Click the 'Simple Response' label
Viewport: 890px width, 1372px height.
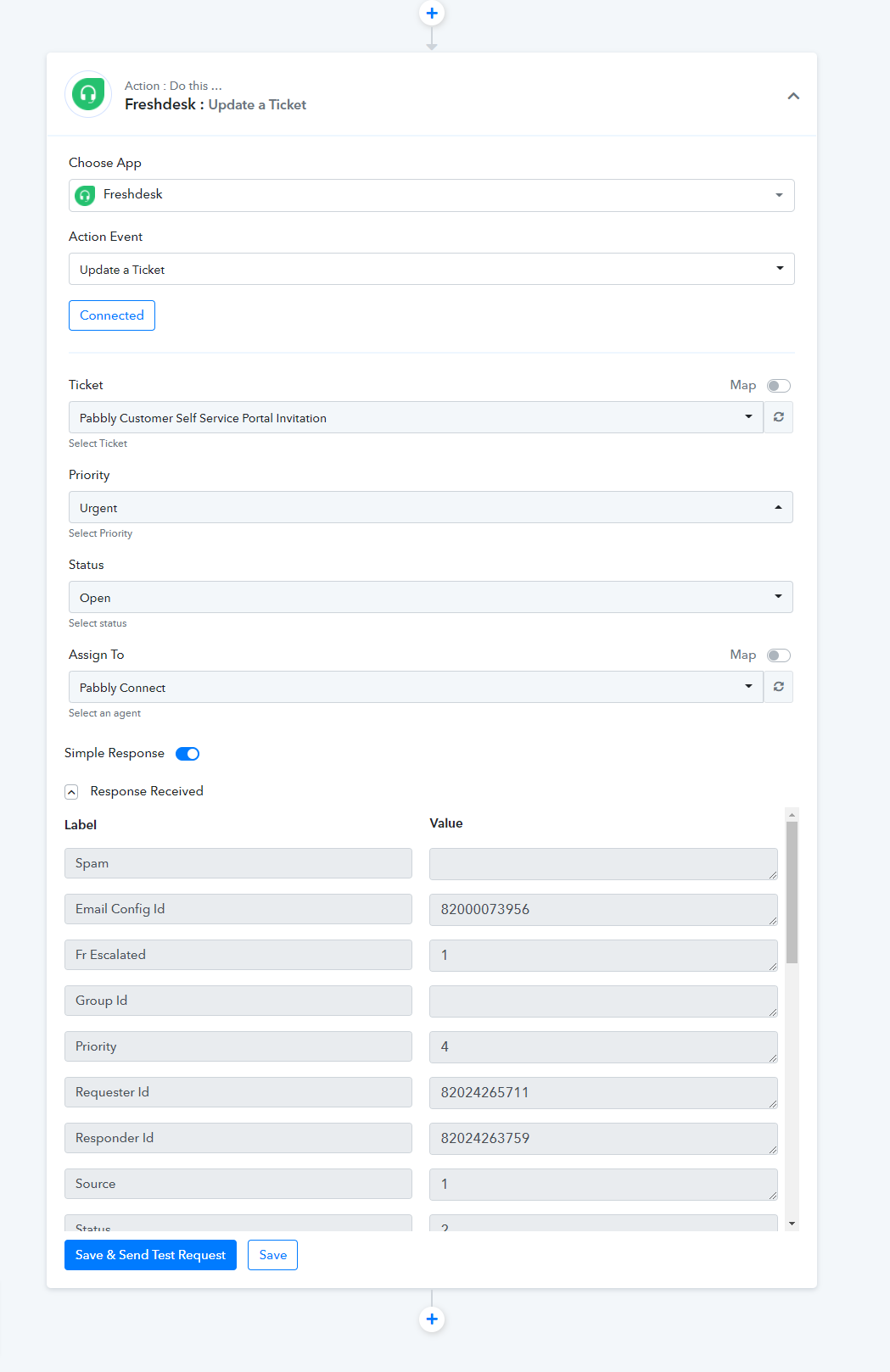115,753
